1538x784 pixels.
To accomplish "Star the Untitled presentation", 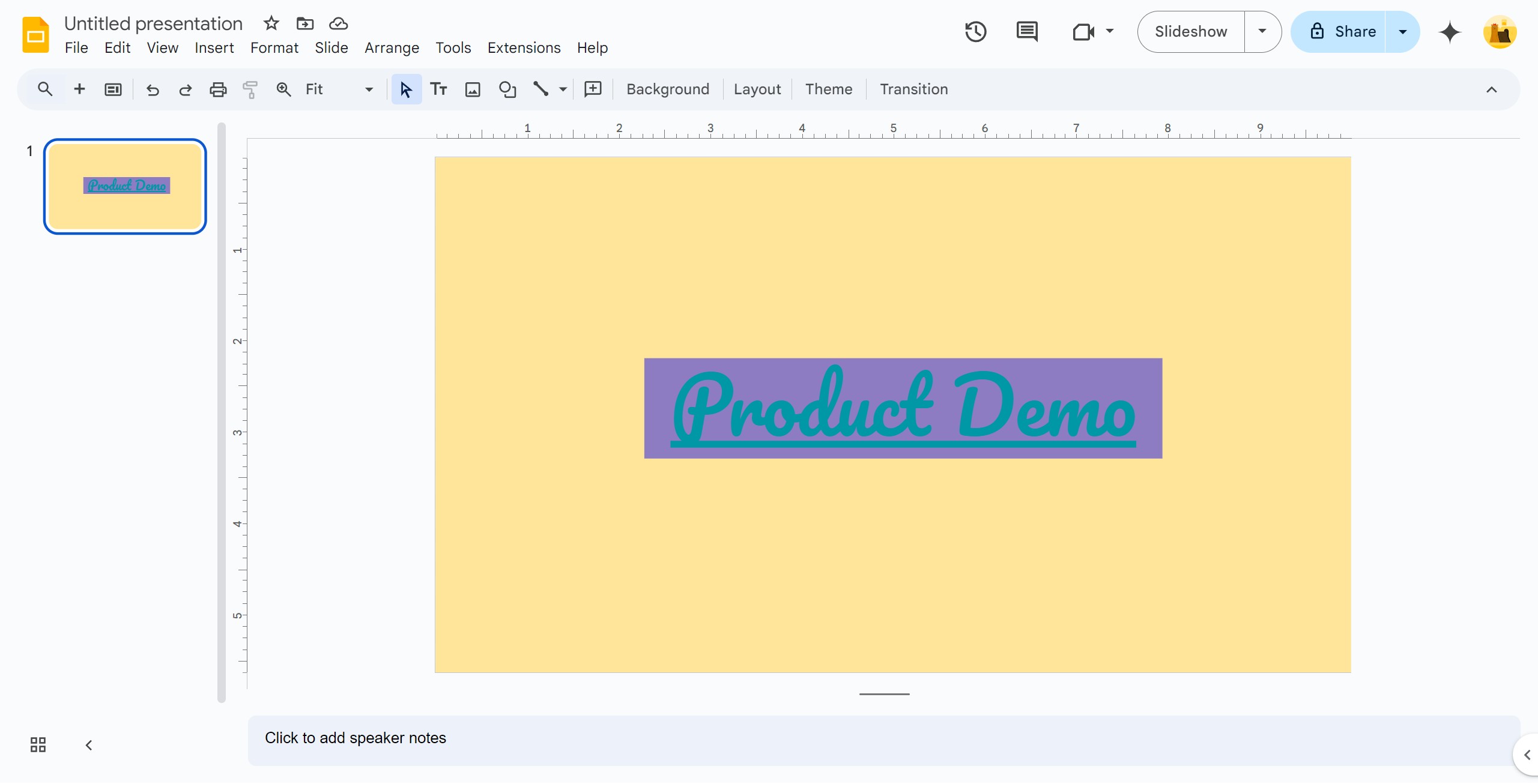I will click(271, 23).
